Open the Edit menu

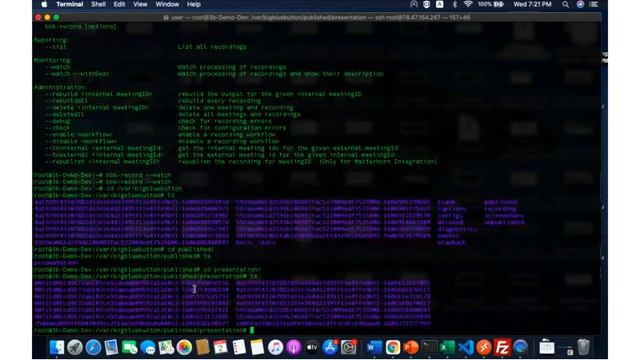119,4
